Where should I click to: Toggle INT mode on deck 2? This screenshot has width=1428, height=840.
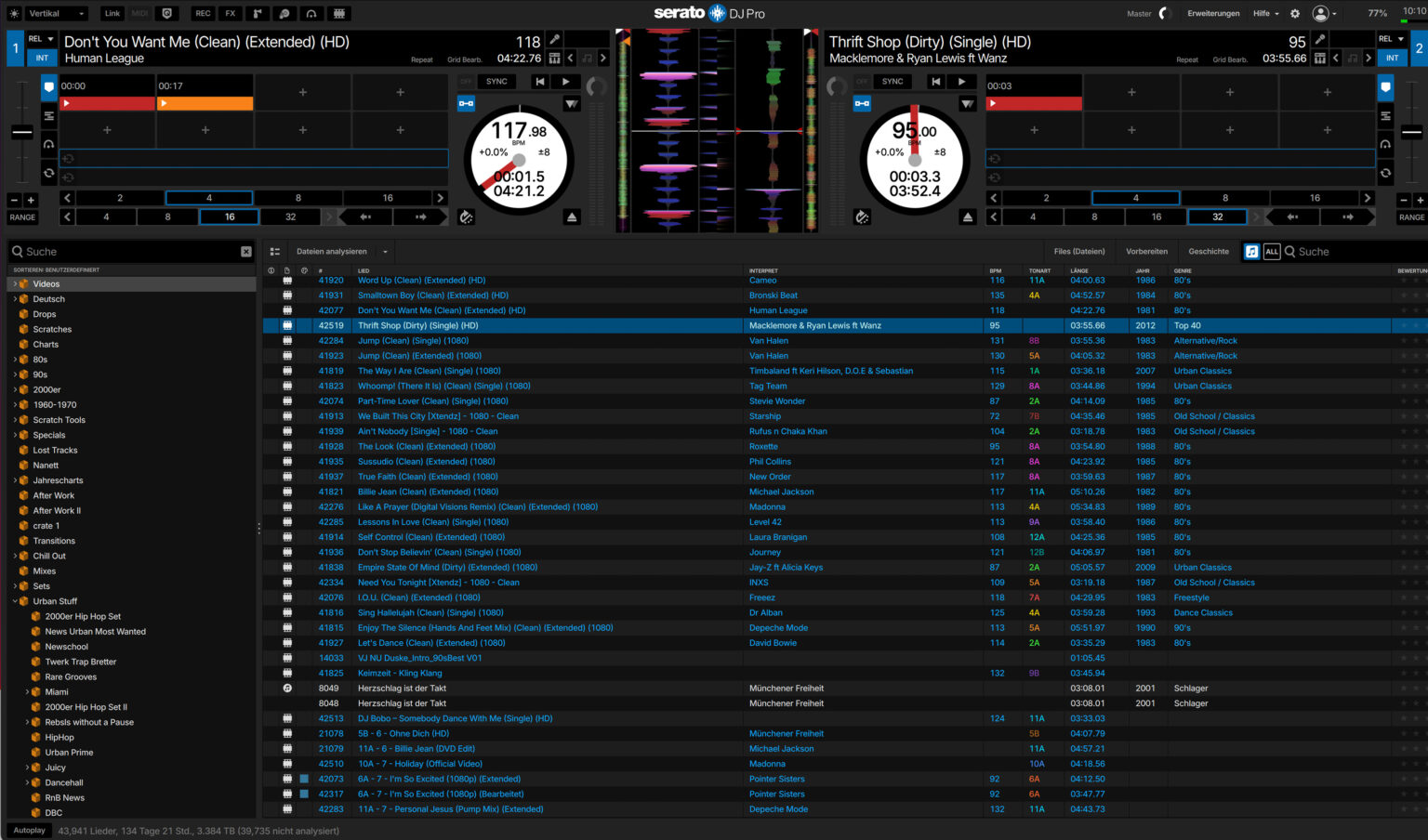(x=1392, y=58)
